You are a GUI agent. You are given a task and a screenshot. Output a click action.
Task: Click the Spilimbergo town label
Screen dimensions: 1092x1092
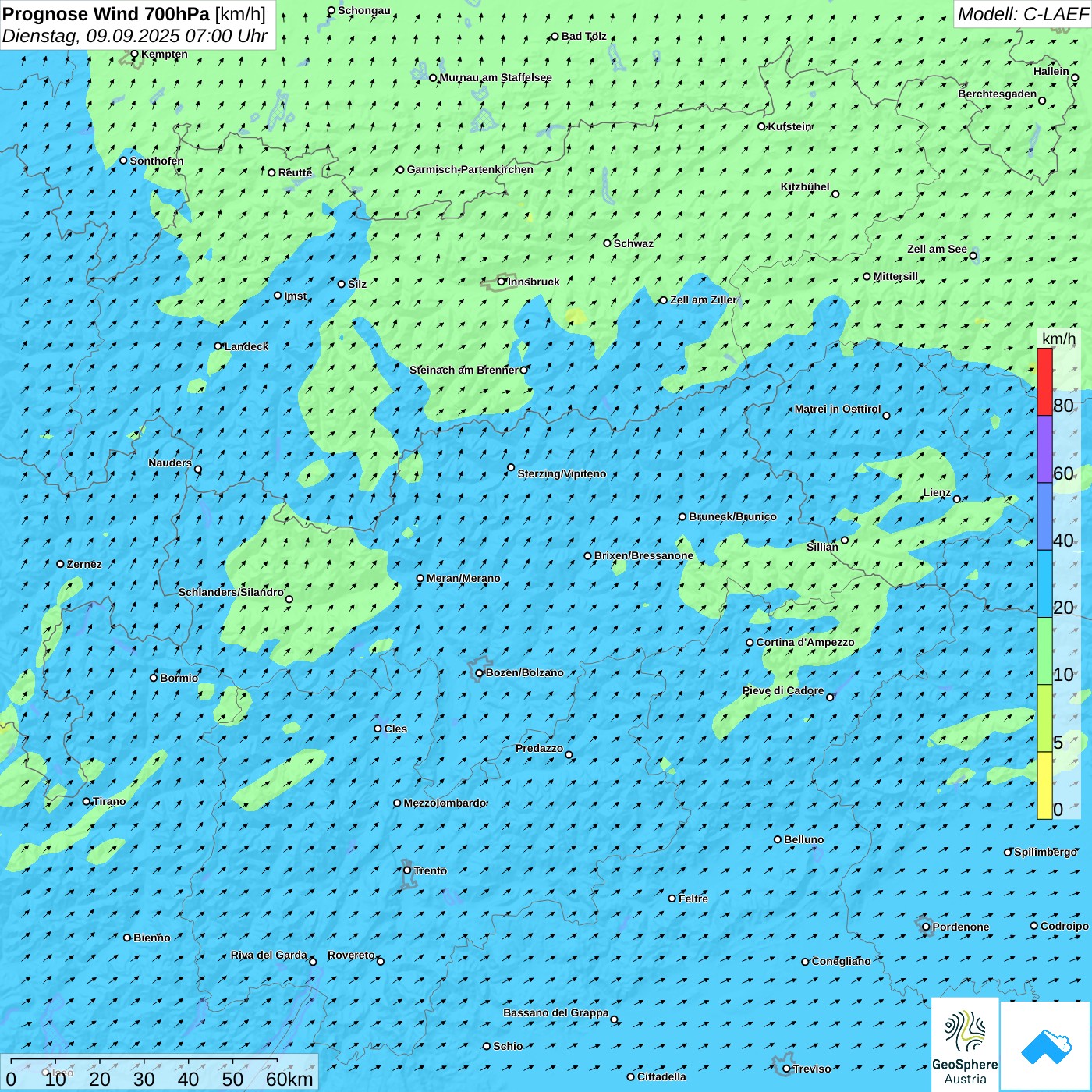[x=1045, y=852]
